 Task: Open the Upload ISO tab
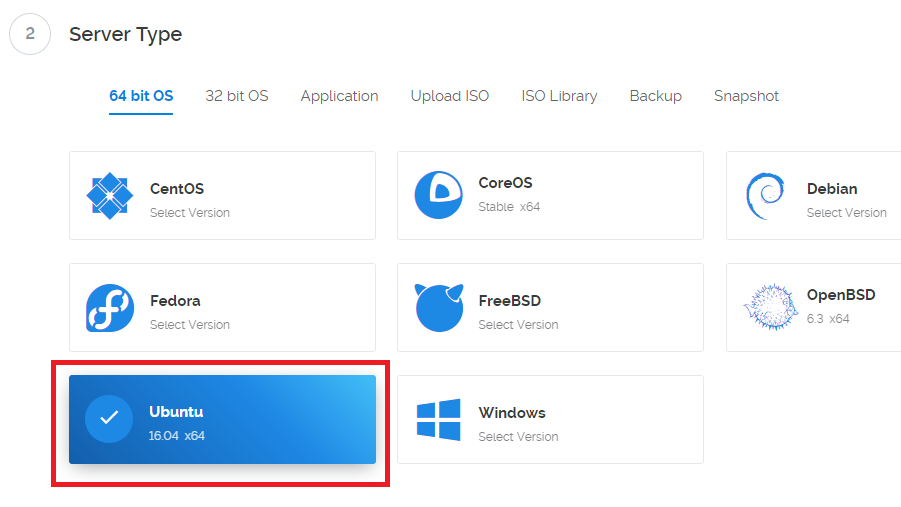(449, 96)
